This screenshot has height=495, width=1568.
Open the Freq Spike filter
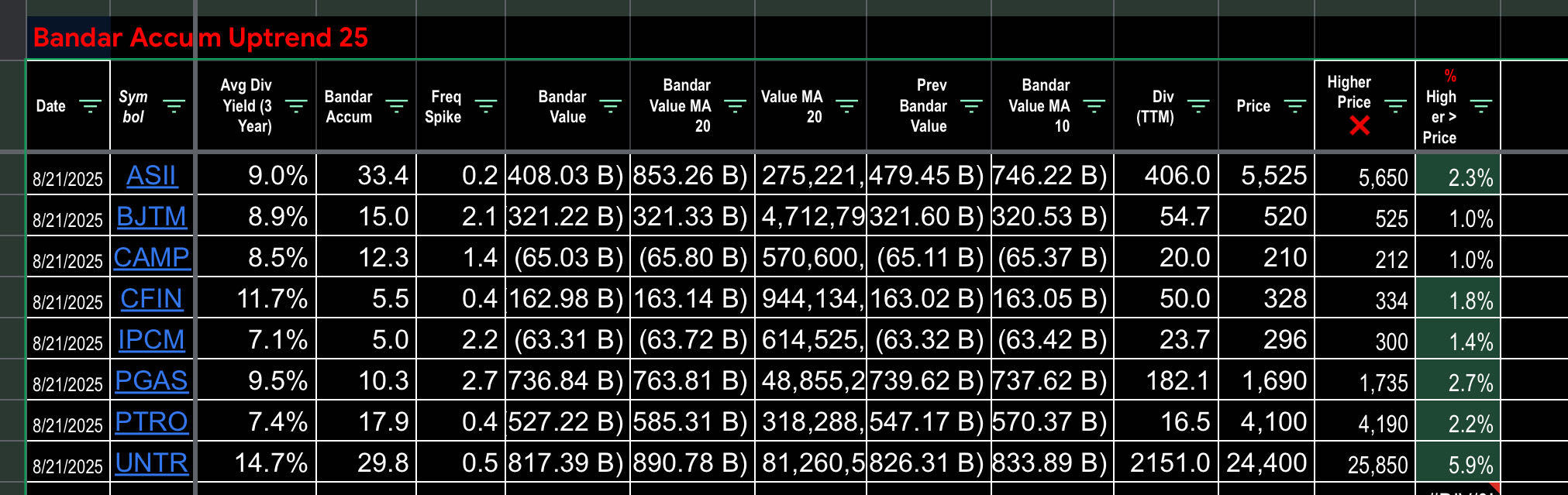pyautogui.click(x=486, y=106)
